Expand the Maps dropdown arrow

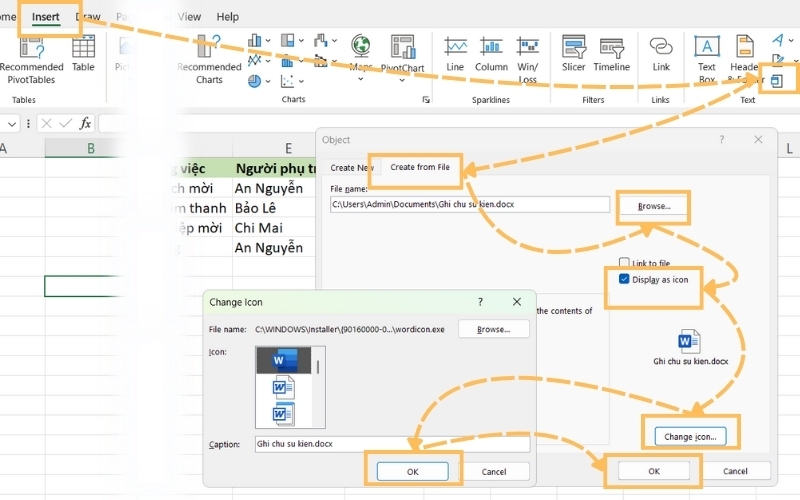click(361, 79)
